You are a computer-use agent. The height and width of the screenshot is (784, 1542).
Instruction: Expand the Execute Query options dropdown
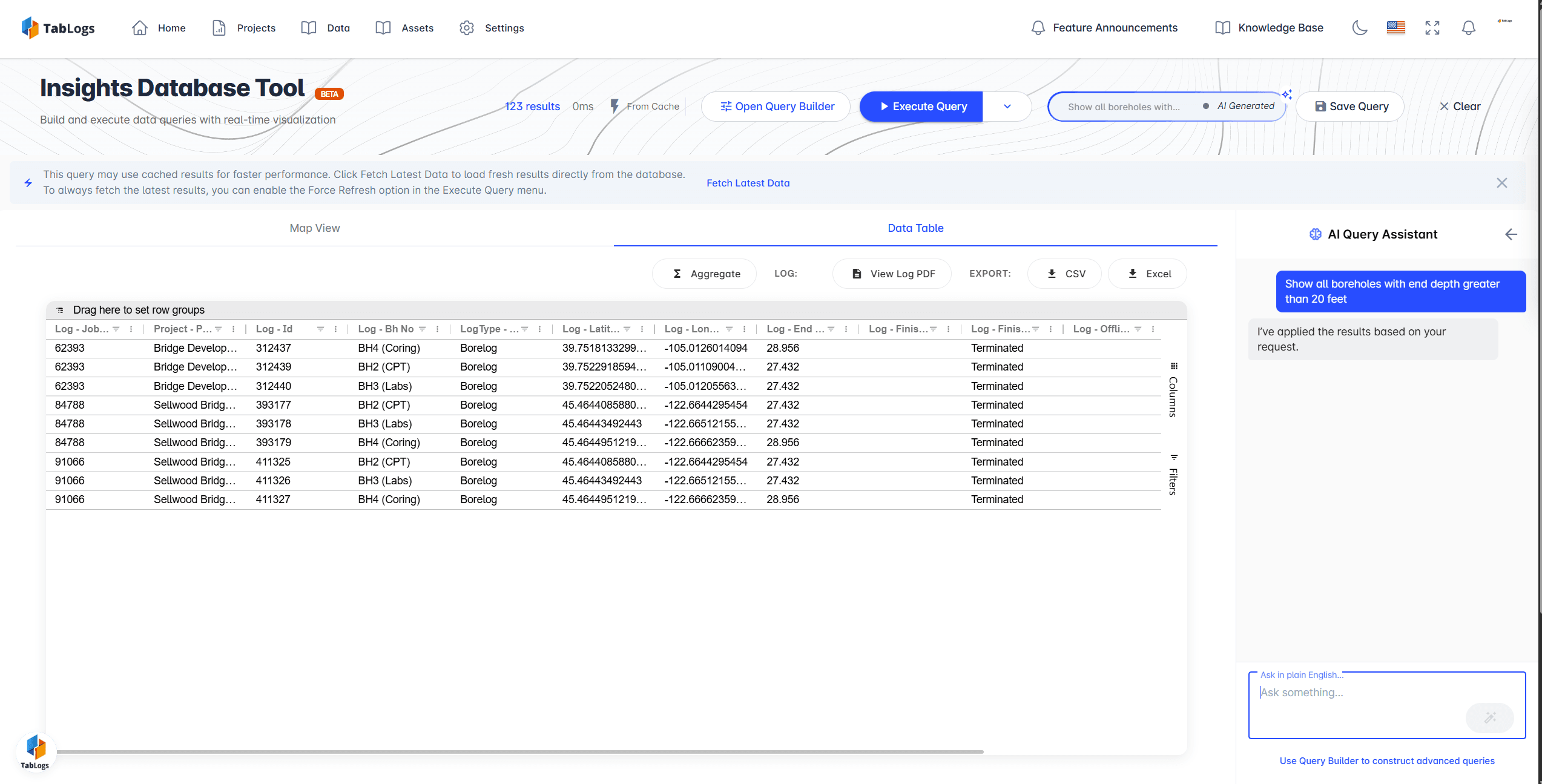click(x=1007, y=107)
